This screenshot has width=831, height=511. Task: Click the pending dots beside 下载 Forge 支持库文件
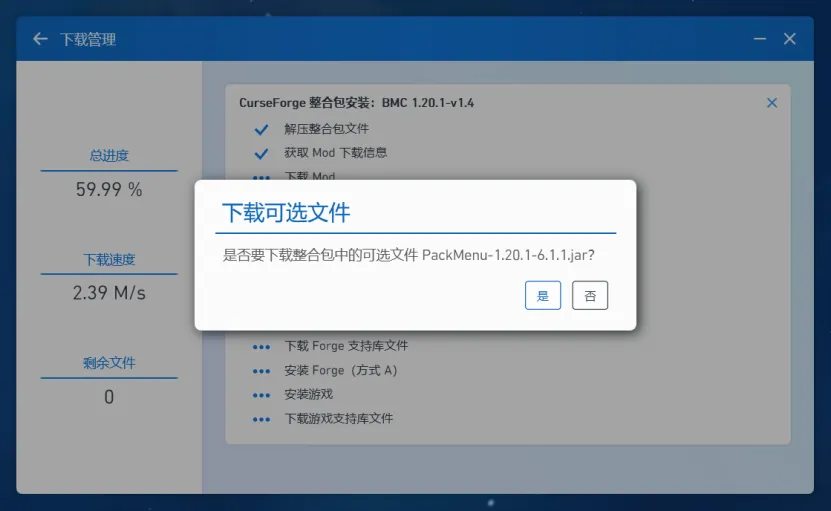tap(261, 347)
